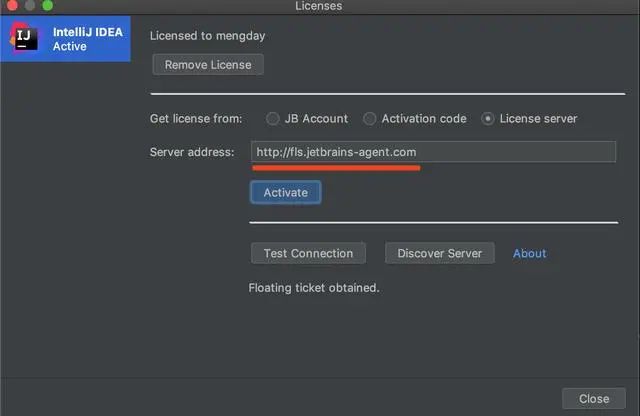This screenshot has width=640, height=416.
Task: Run Test Connection for the license server
Action: point(308,253)
